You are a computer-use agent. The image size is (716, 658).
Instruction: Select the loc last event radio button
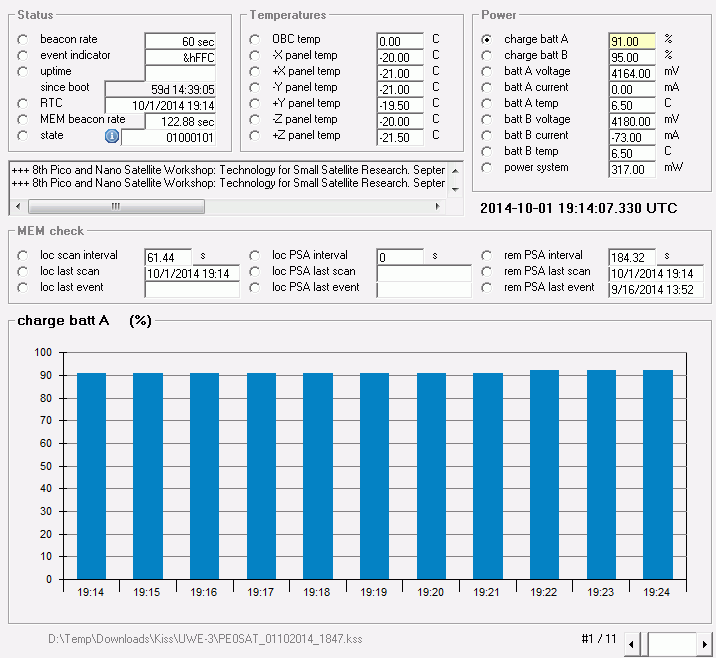(22, 288)
